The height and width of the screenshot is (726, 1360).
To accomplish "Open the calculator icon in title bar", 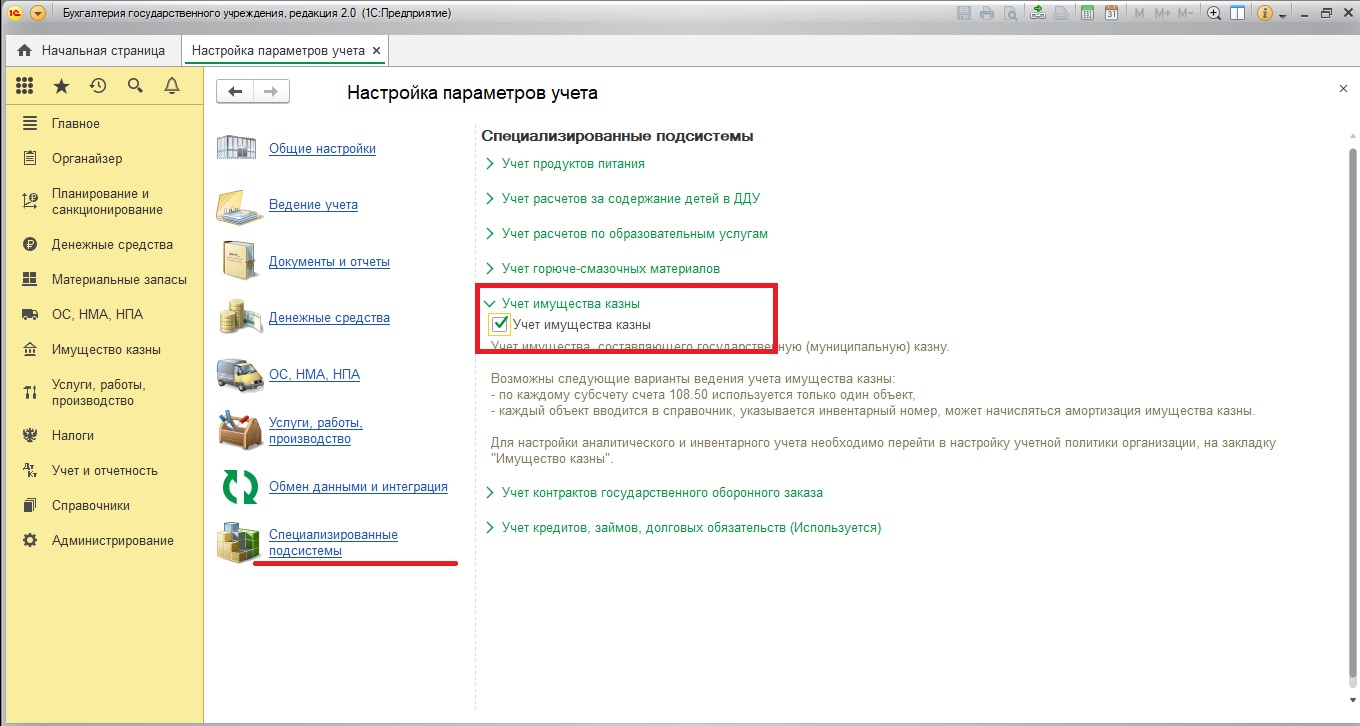I will 1087,14.
